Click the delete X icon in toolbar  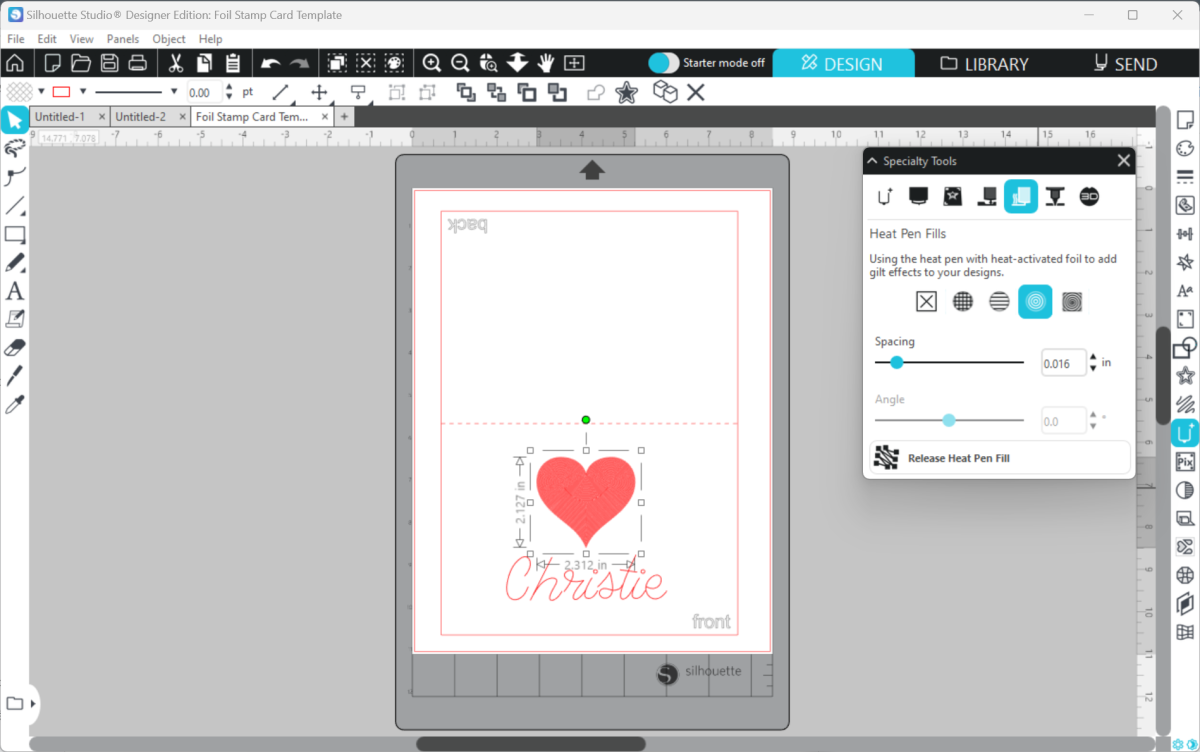tap(696, 92)
